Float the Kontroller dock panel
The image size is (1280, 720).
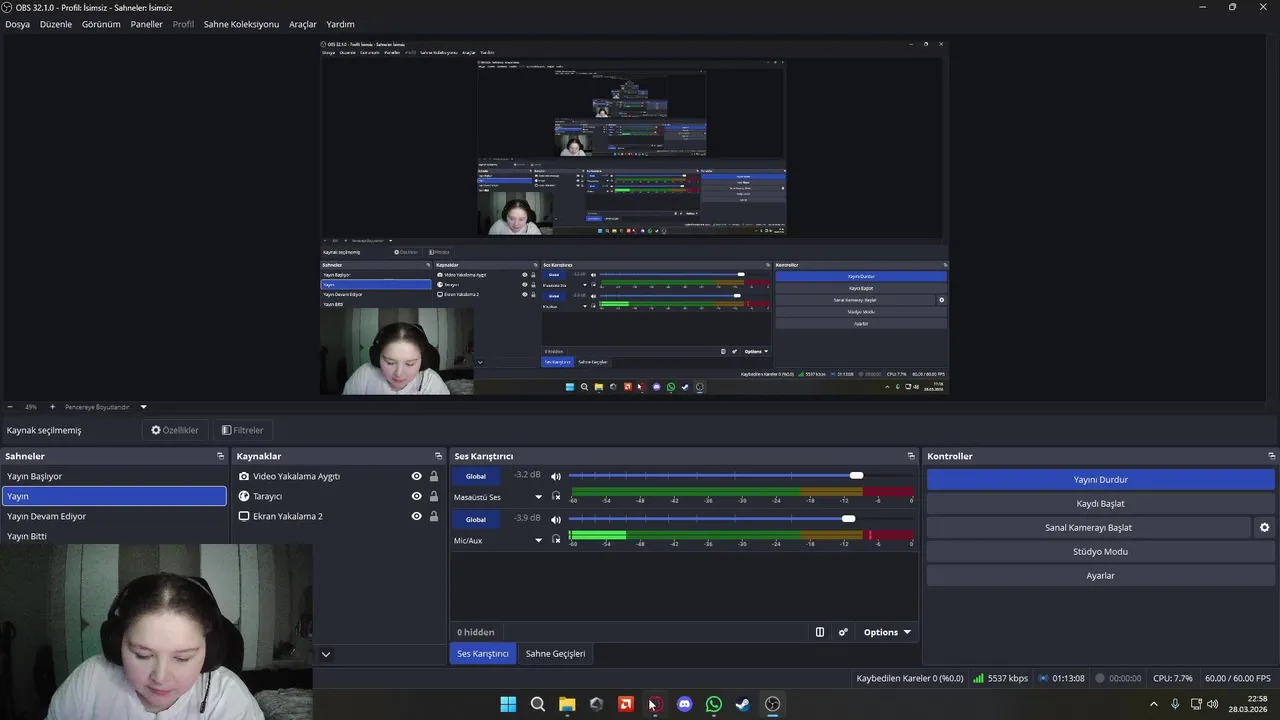click(1271, 456)
